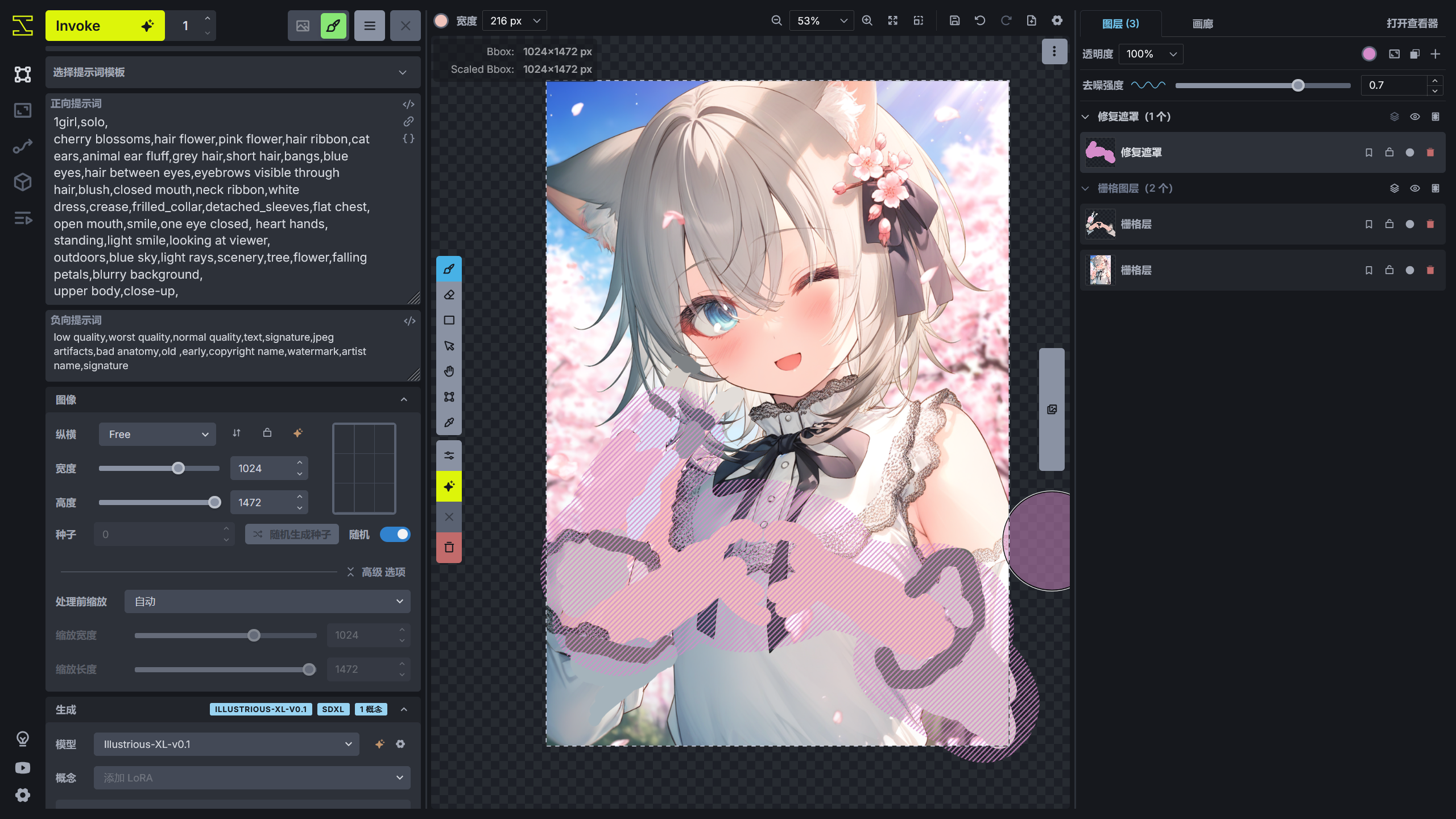Select the Hand pan tool
This screenshot has width=1456, height=819.
449,371
